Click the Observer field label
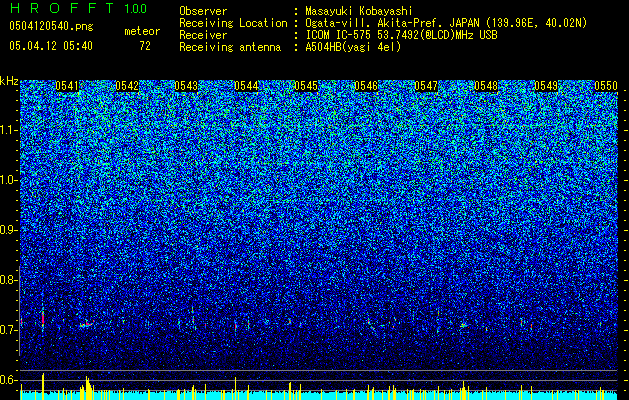 coord(203,11)
